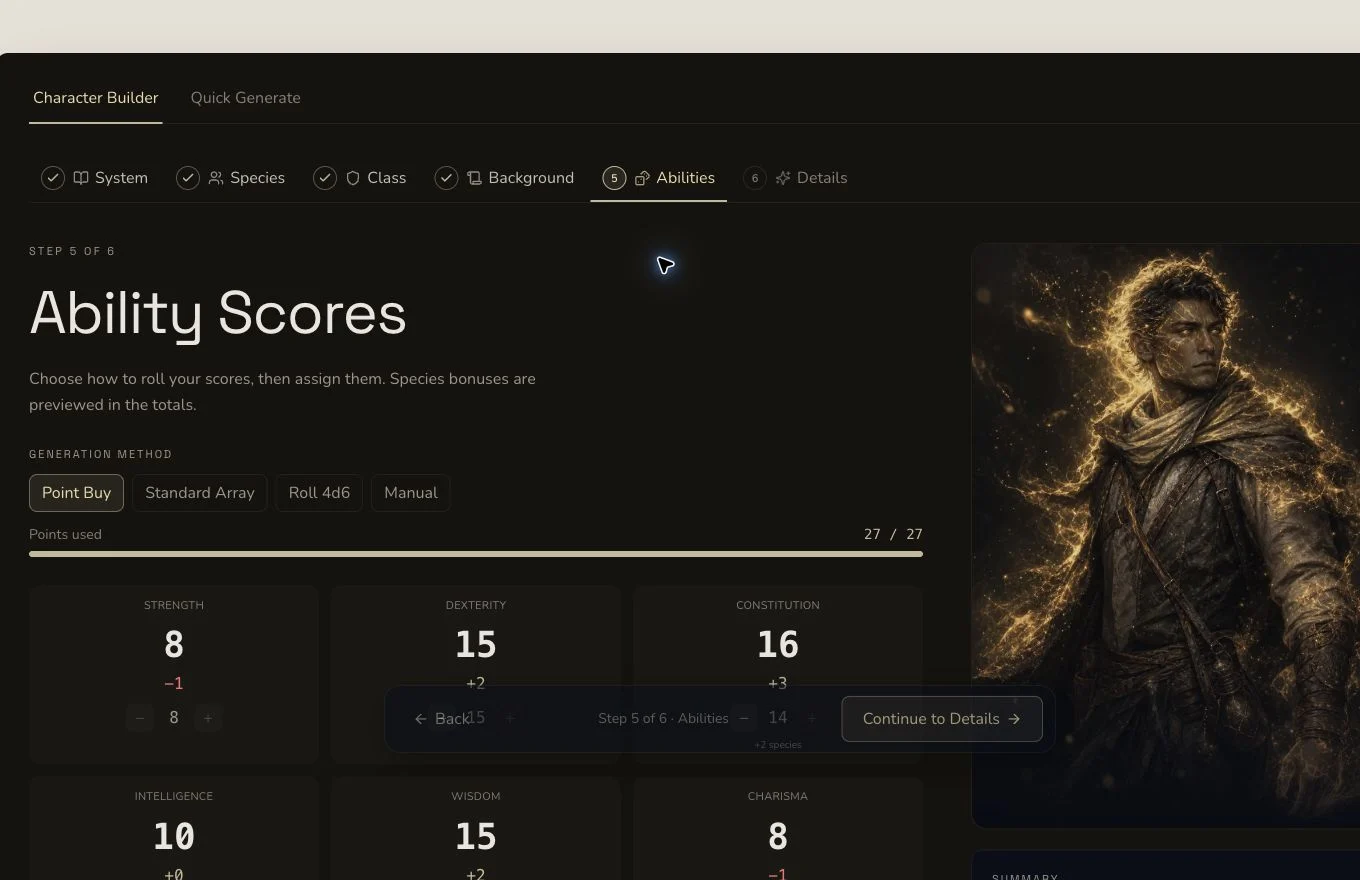The width and height of the screenshot is (1360, 880).
Task: Go to the Details step
Action: pos(796,178)
